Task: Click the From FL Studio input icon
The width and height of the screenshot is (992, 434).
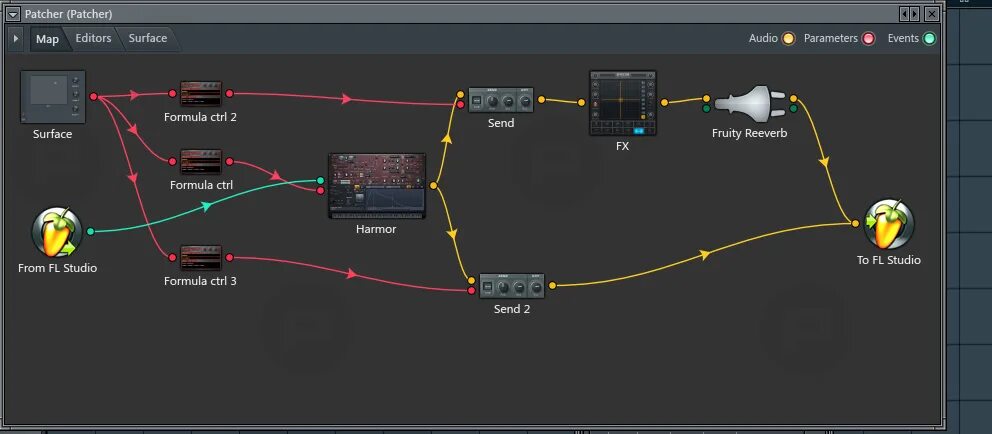Action: 57,232
